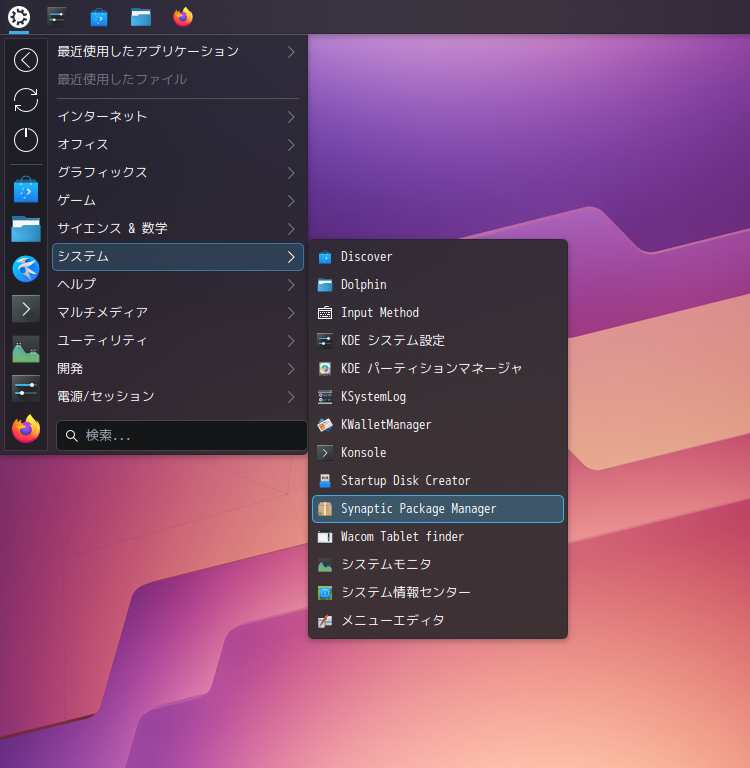The image size is (750, 768).
Task: Click the Startup Disk Creator label
Action: click(x=406, y=481)
